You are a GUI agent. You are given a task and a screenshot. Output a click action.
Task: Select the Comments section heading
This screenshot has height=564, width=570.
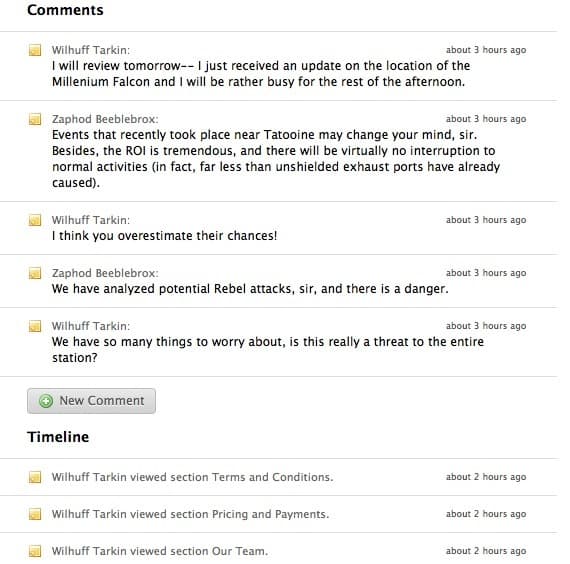click(65, 10)
